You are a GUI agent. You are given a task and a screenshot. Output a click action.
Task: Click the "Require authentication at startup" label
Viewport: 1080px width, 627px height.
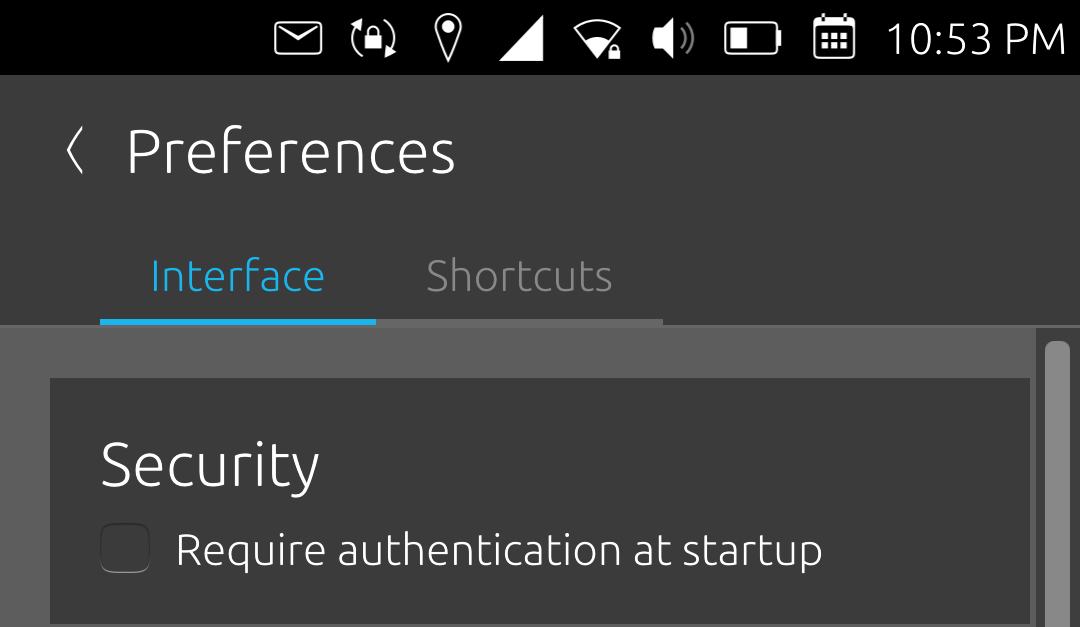[x=498, y=550]
